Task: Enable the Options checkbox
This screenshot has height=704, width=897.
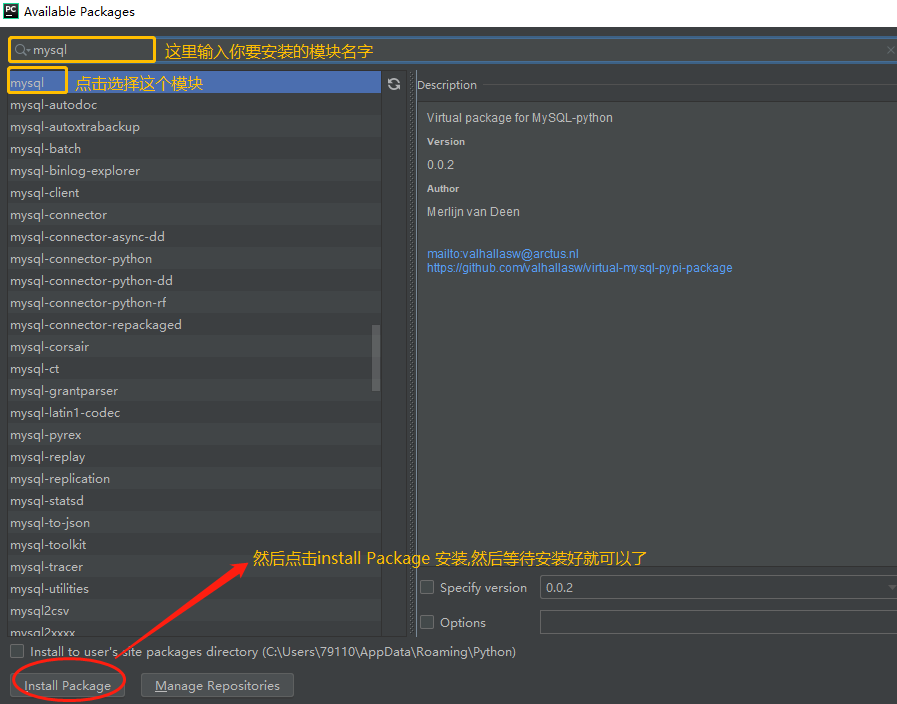Action: click(427, 622)
